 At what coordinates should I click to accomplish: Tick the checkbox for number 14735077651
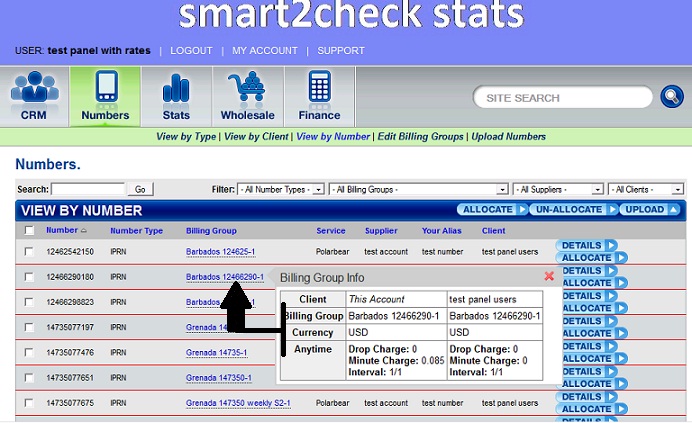coord(29,378)
